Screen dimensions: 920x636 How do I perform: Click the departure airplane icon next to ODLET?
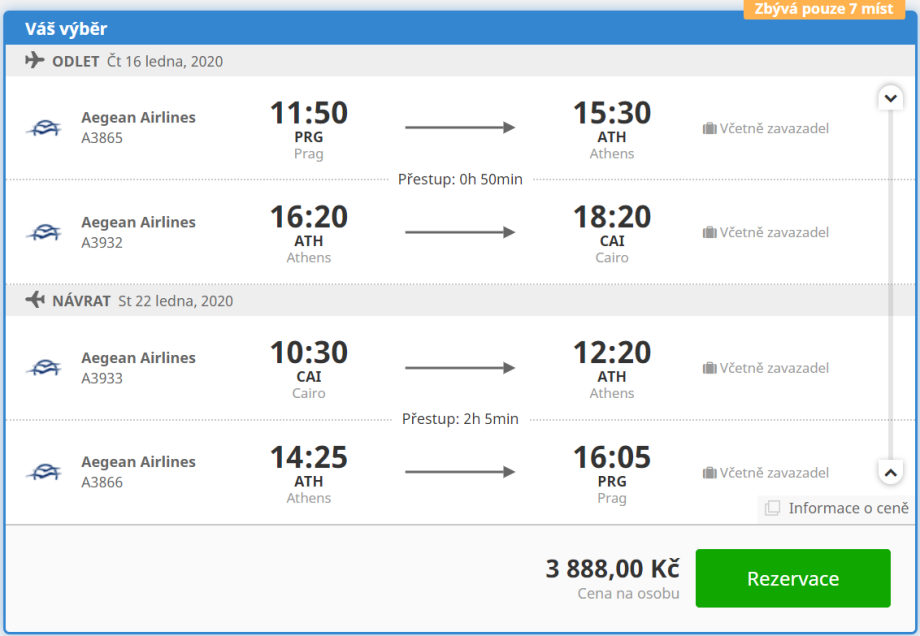(35, 60)
